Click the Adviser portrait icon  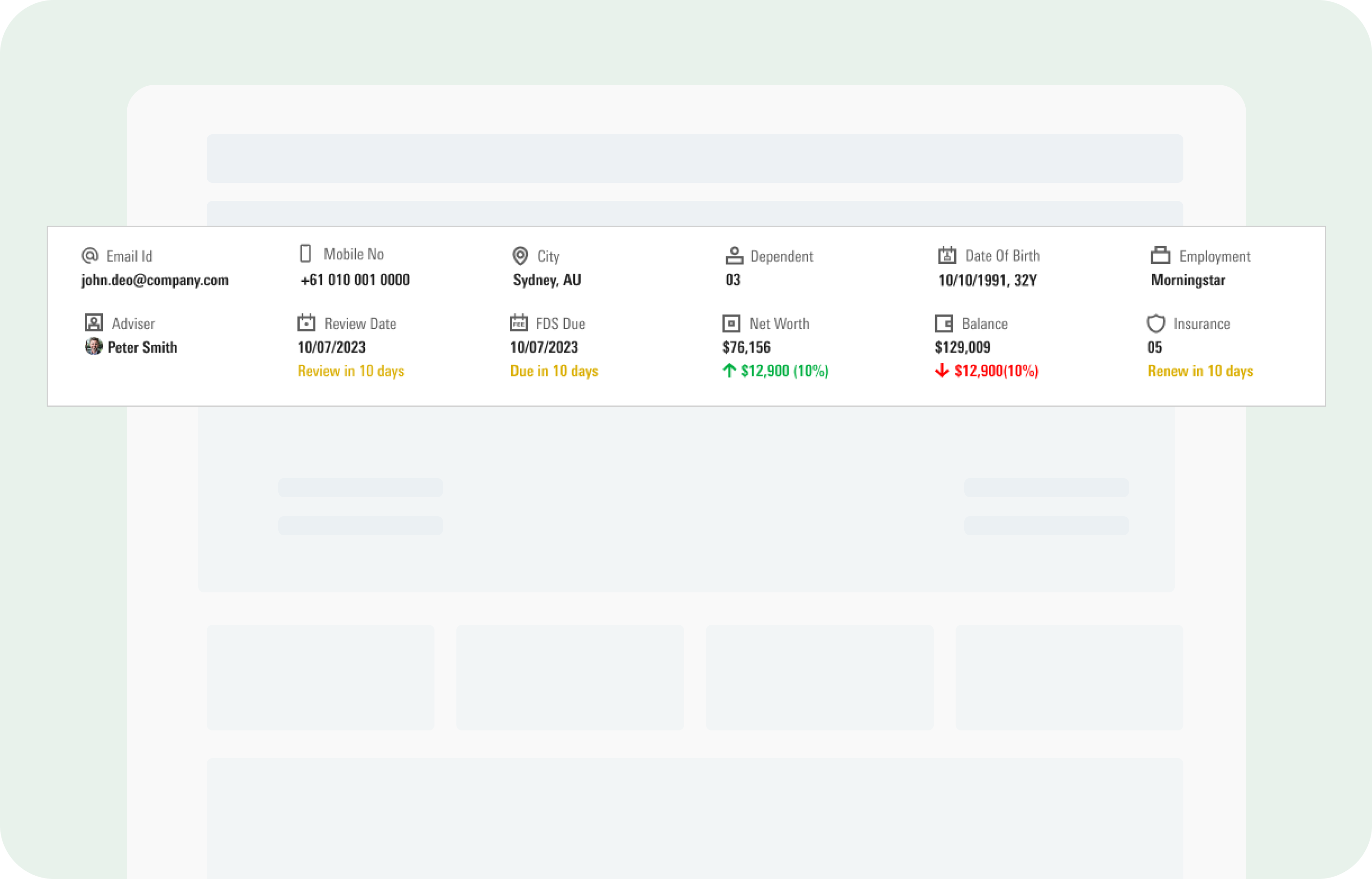pos(94,323)
